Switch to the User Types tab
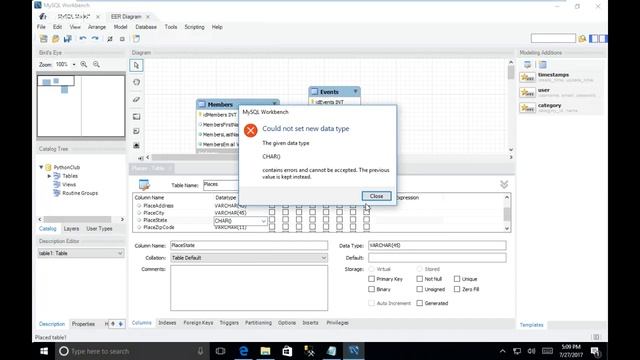Image resolution: width=640 pixels, height=360 pixels. (99, 229)
